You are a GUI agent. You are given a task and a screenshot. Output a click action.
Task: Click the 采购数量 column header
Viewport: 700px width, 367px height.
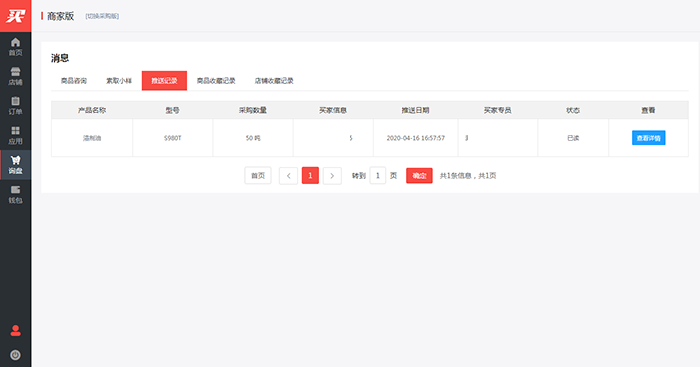(253, 110)
